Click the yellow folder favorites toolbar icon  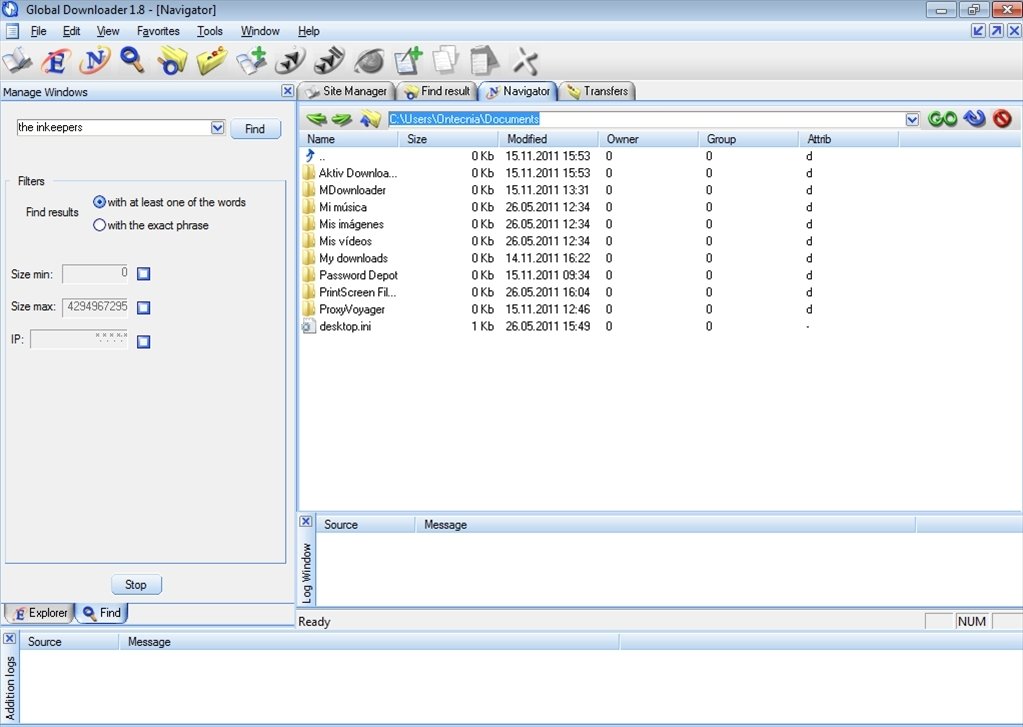211,61
